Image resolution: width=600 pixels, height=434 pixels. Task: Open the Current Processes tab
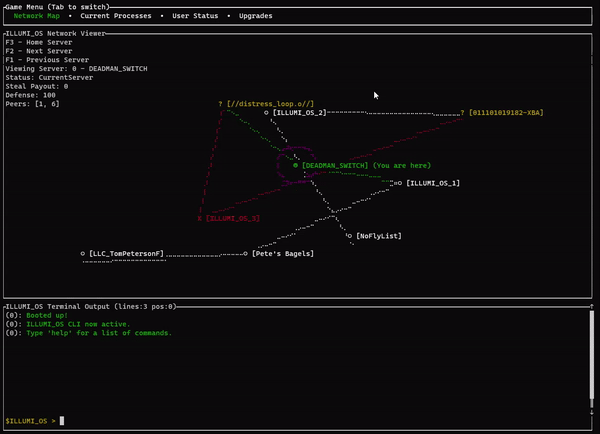pos(116,16)
